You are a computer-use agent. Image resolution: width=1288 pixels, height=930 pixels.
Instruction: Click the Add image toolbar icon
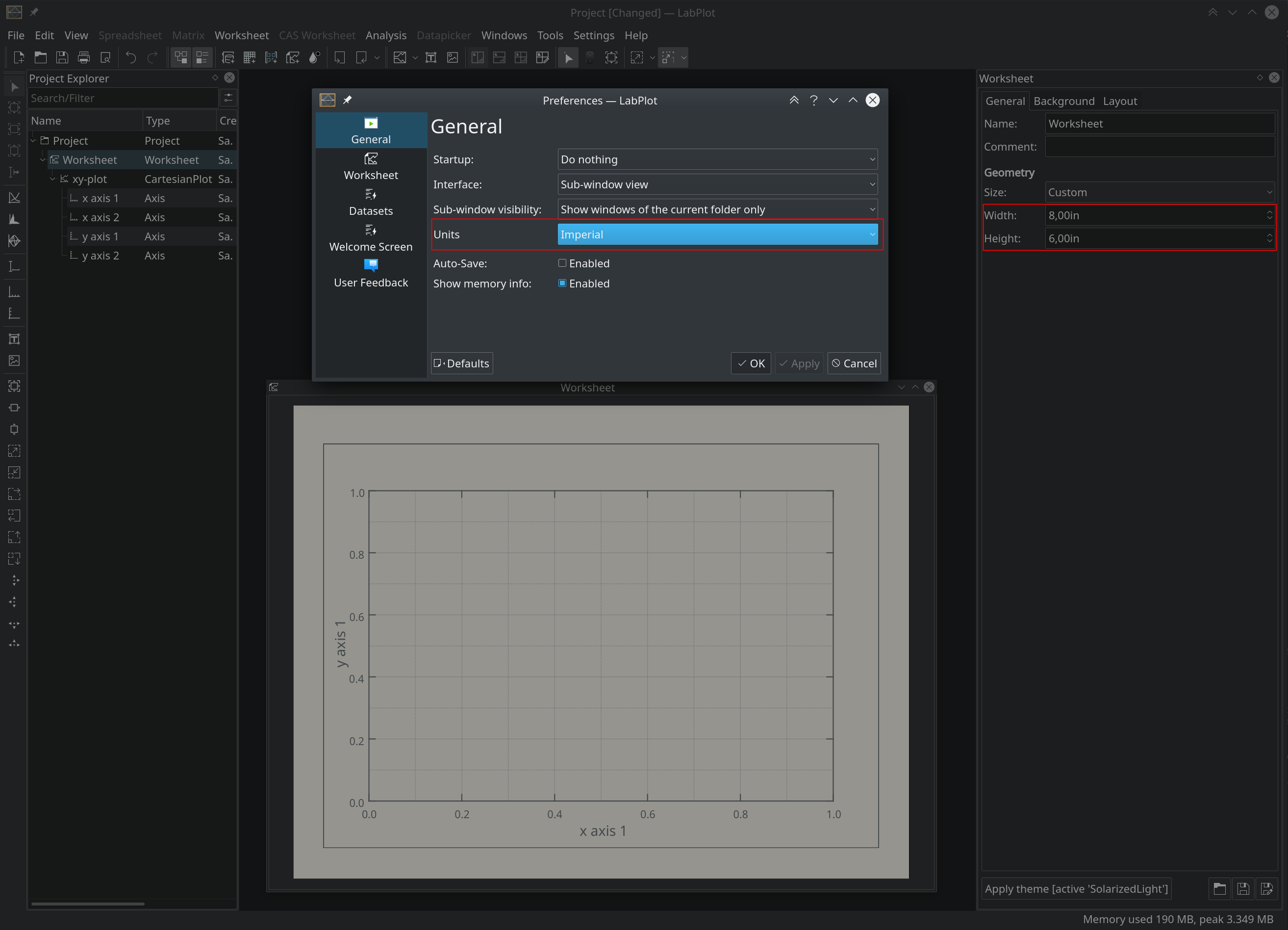[453, 57]
